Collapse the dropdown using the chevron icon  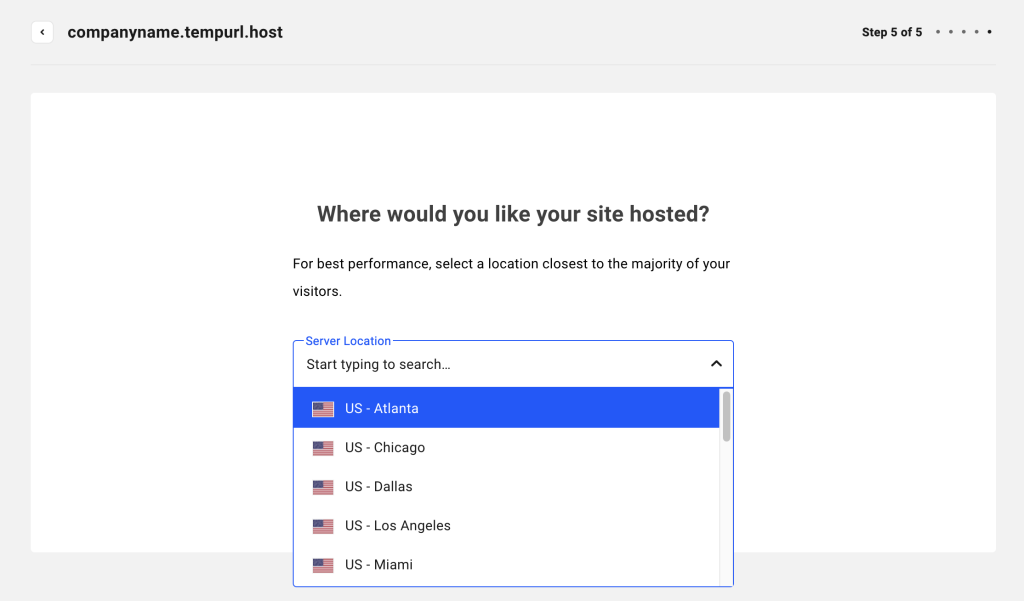tap(716, 363)
